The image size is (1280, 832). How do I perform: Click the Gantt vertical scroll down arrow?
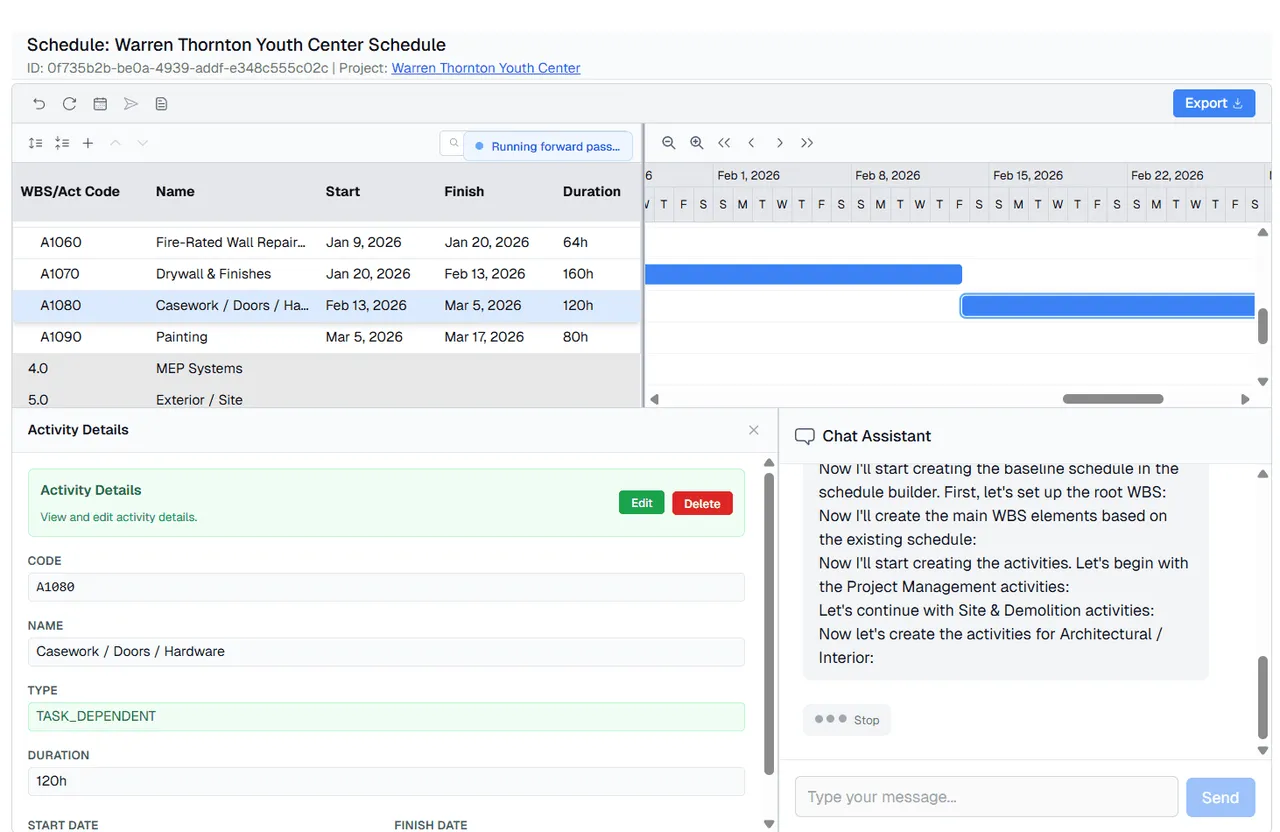click(x=1263, y=381)
